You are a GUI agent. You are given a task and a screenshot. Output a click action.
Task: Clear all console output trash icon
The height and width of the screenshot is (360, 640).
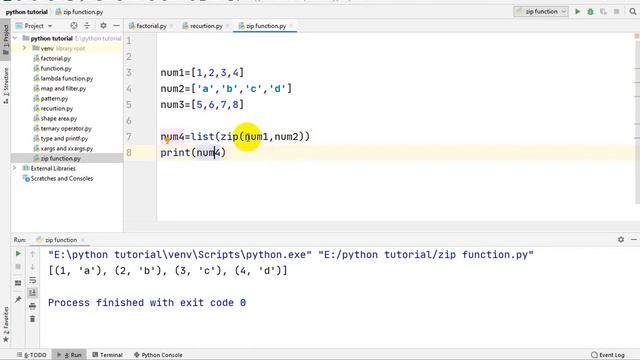33,319
